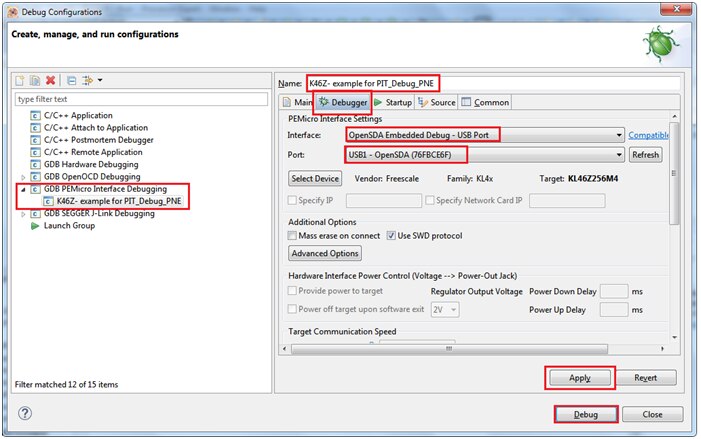This screenshot has width=701, height=439.
Task: Click the help question mark icon
Action: pos(25,413)
